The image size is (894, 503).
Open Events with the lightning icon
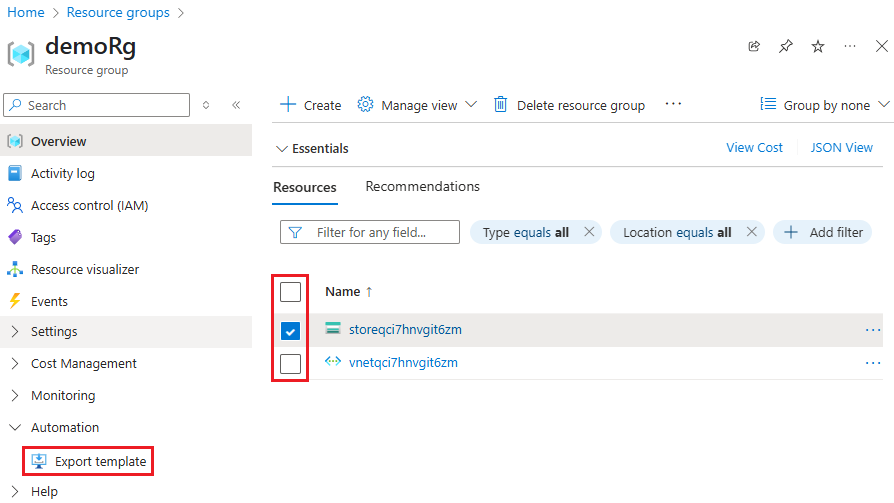[x=49, y=301]
